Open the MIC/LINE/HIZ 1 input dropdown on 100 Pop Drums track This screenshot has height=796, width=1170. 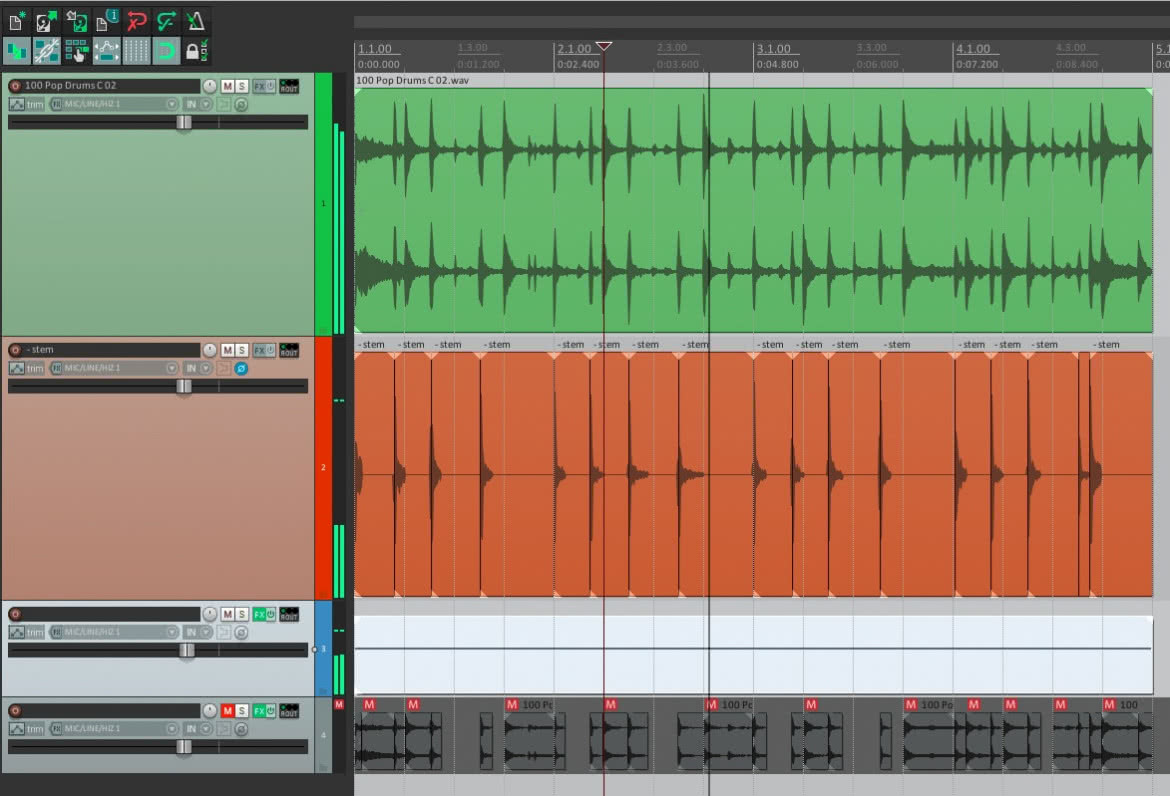click(114, 104)
